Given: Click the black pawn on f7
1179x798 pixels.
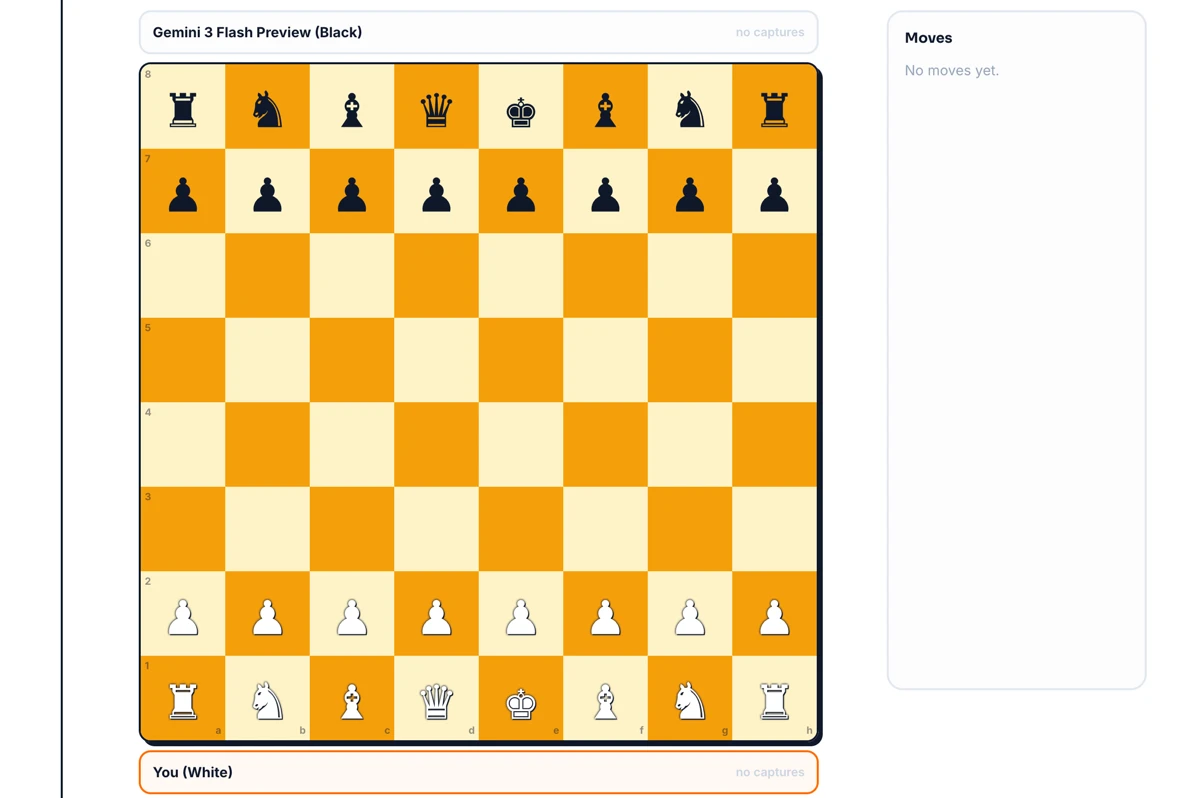Looking at the screenshot, I should (x=605, y=194).
